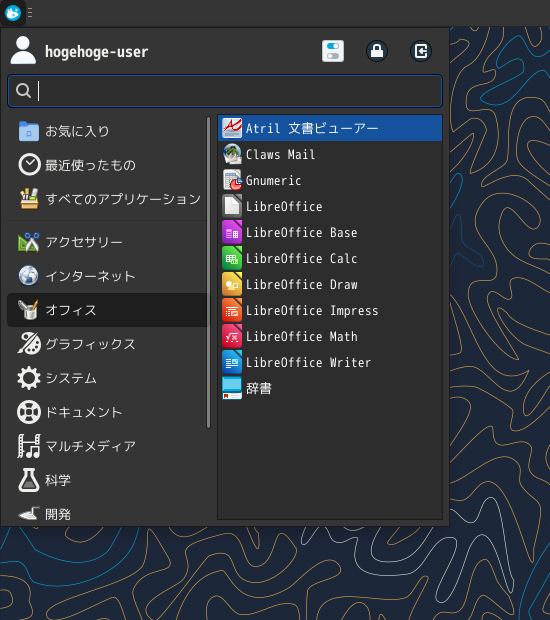The image size is (550, 620).
Task: Launch LibreOffice Math formula editor
Action: (x=330, y=336)
